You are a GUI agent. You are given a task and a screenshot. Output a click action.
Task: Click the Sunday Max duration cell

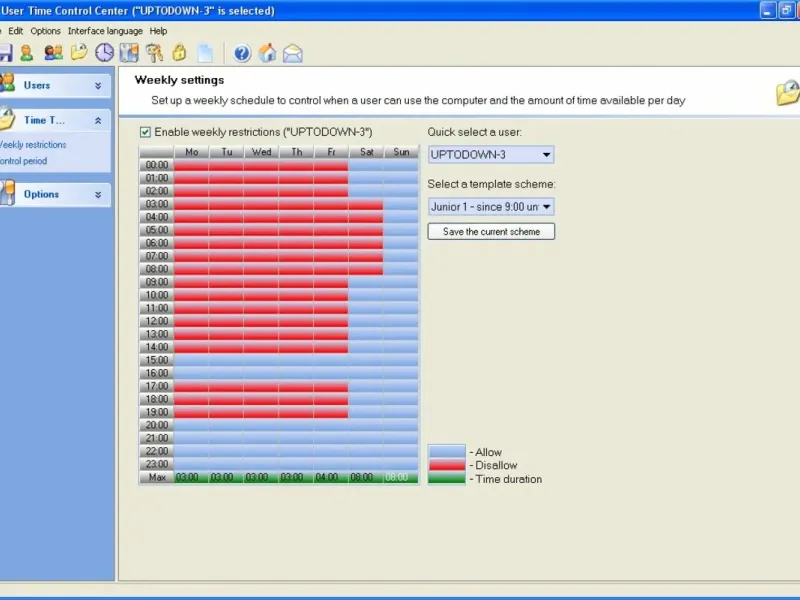point(401,478)
